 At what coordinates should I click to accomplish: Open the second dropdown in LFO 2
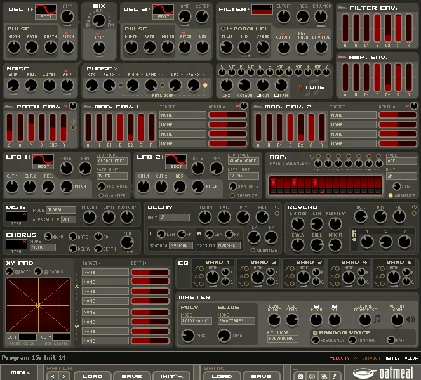[243, 175]
